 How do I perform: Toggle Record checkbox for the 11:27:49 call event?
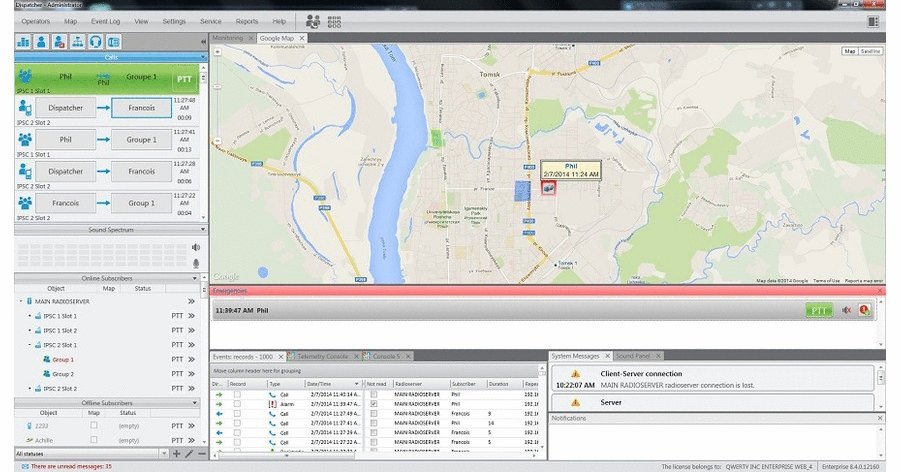237,413
